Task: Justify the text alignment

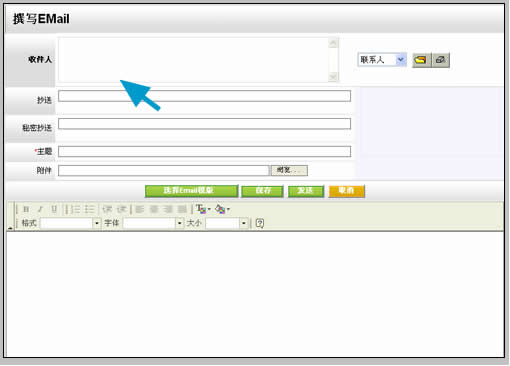Action: click(x=182, y=209)
